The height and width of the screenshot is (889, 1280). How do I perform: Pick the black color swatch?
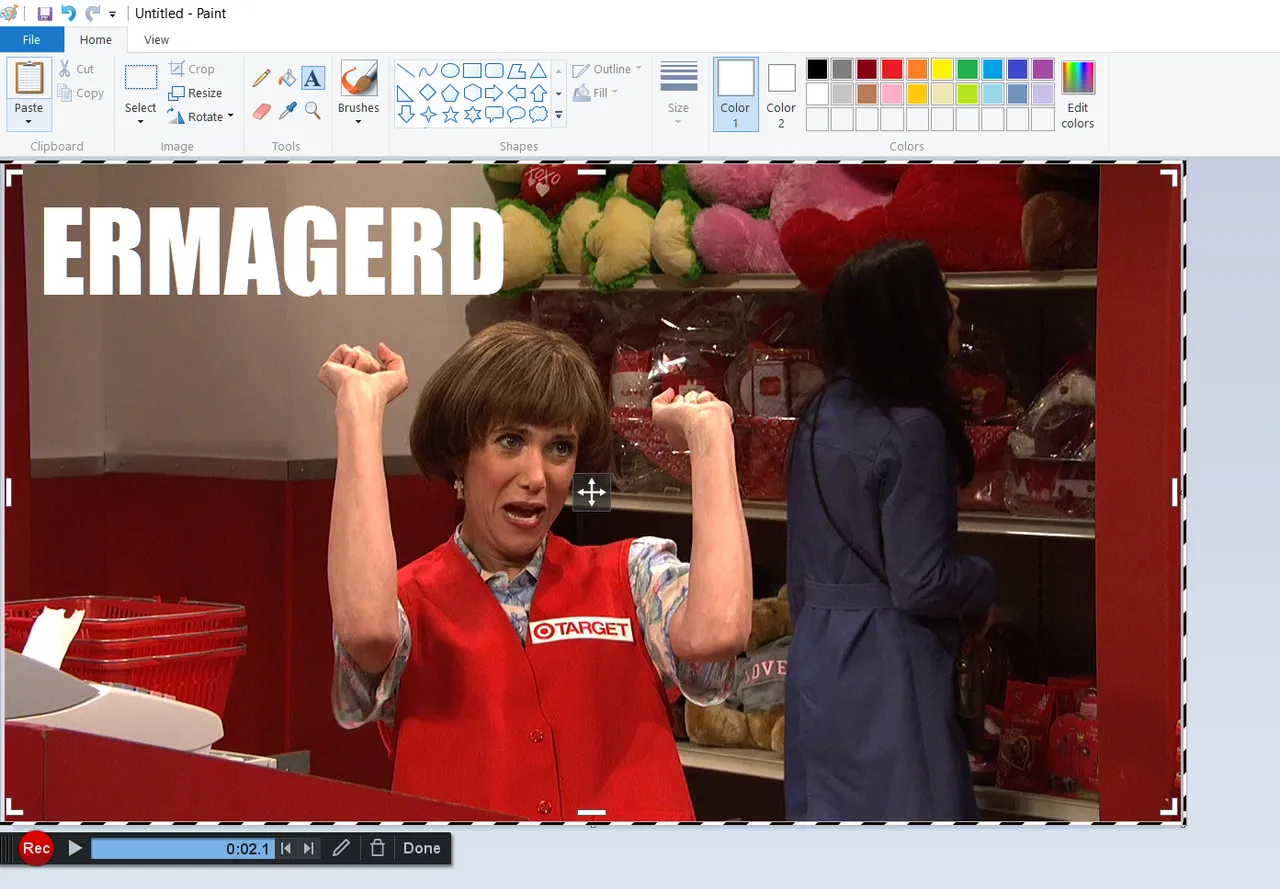817,69
